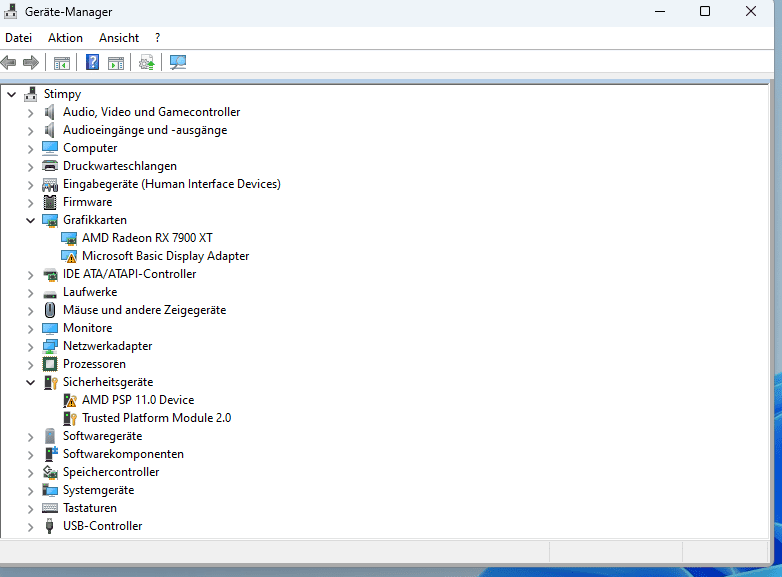Screen dimensions: 782x577
Task: Select the AMD Radeon RX 7900 XT entry
Action: (x=147, y=238)
